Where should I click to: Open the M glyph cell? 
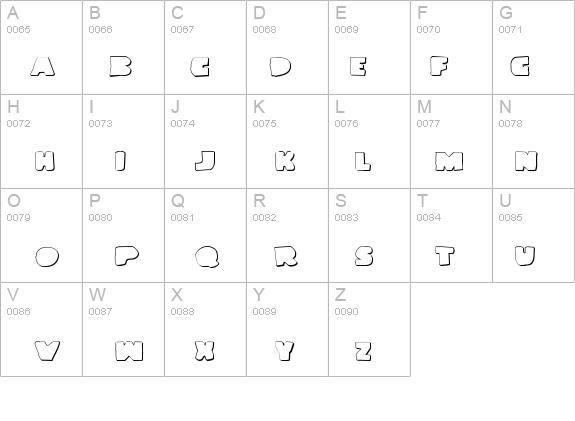451,142
